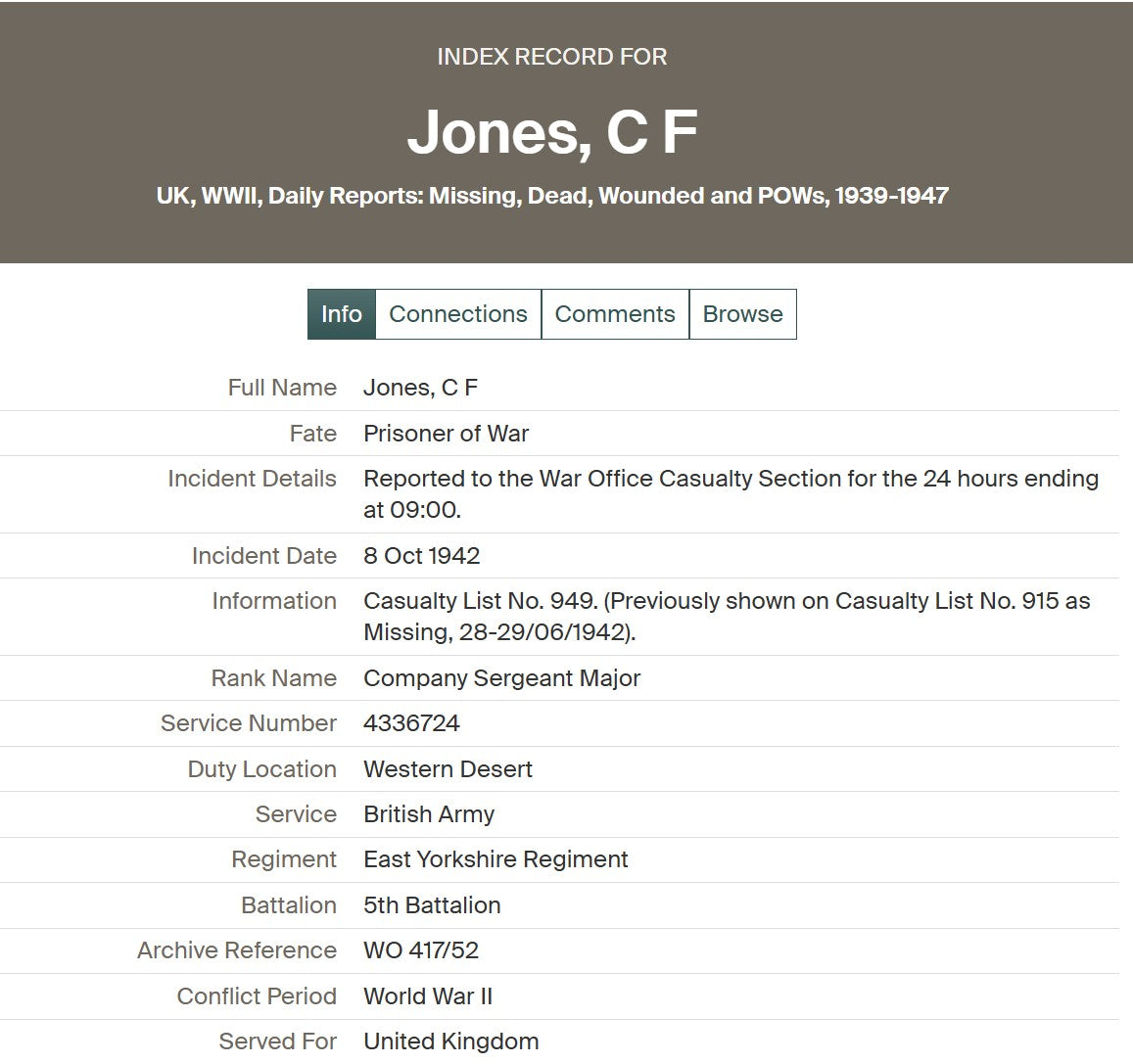Click the 'Jones, C F' page title
Viewport: 1133px width, 1064px height.
click(552, 132)
